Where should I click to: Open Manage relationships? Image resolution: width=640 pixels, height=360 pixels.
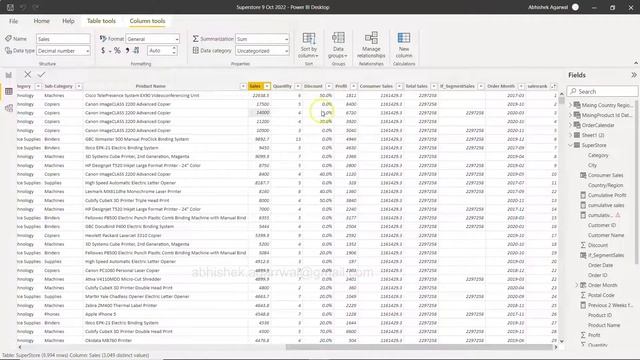click(x=371, y=45)
